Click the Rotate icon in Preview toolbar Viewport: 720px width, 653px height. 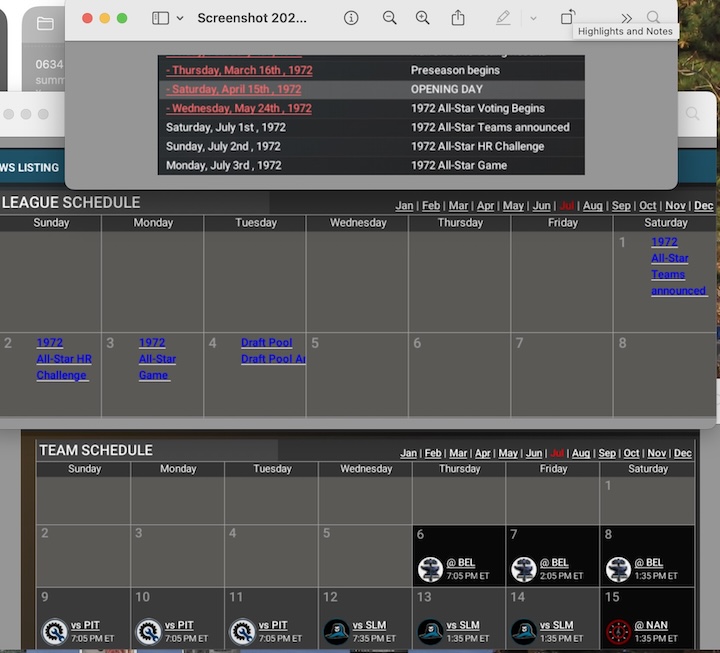(567, 18)
